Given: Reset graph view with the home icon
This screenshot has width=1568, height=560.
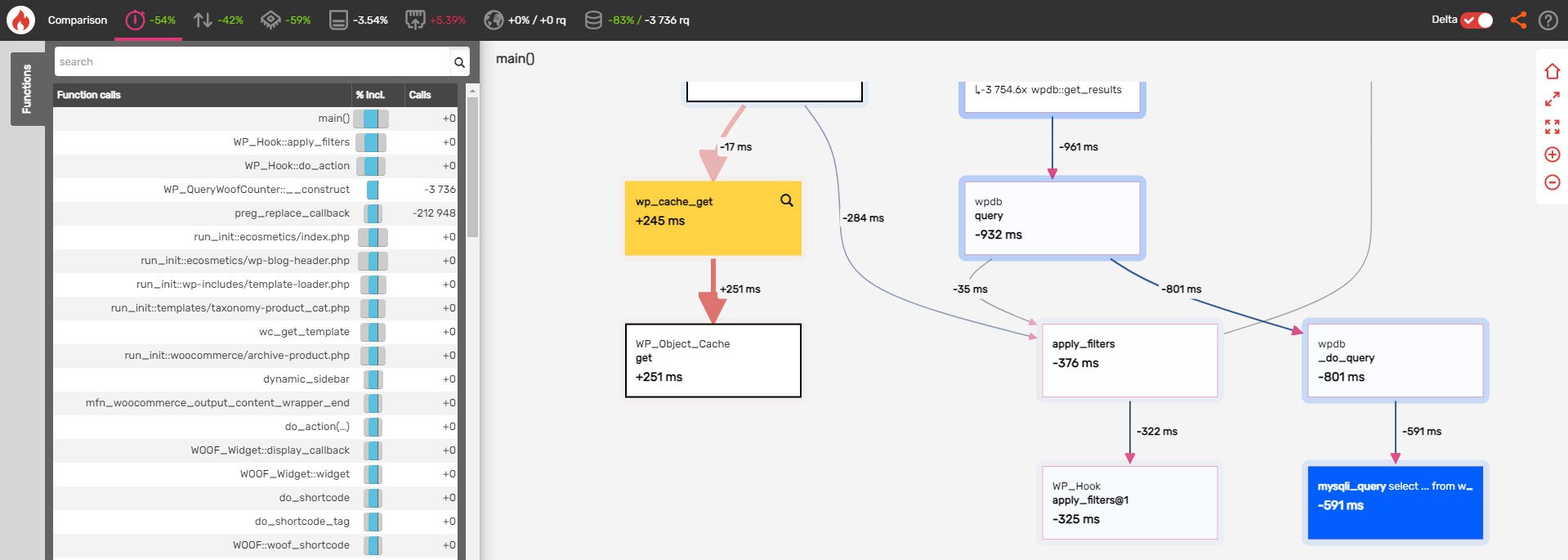Looking at the screenshot, I should [x=1552, y=72].
